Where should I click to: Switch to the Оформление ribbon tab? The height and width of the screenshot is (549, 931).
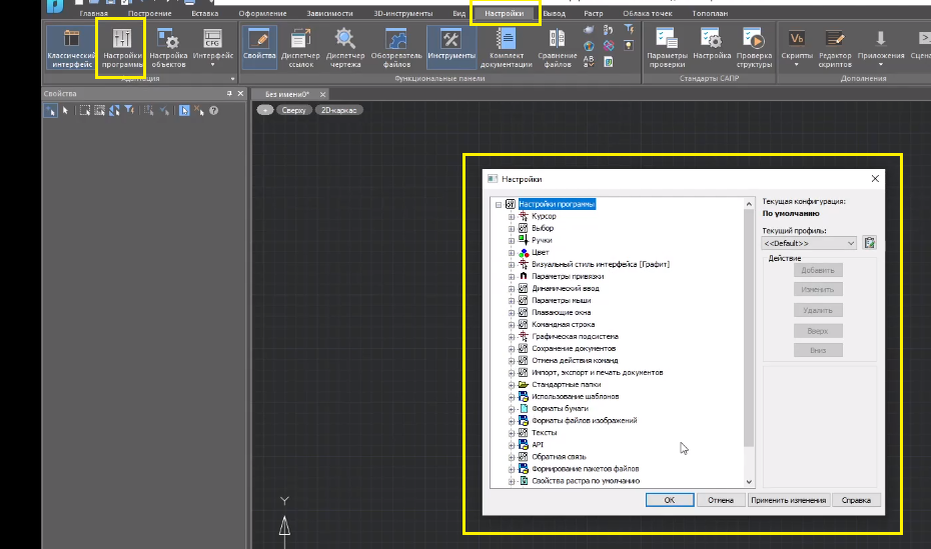[262, 13]
